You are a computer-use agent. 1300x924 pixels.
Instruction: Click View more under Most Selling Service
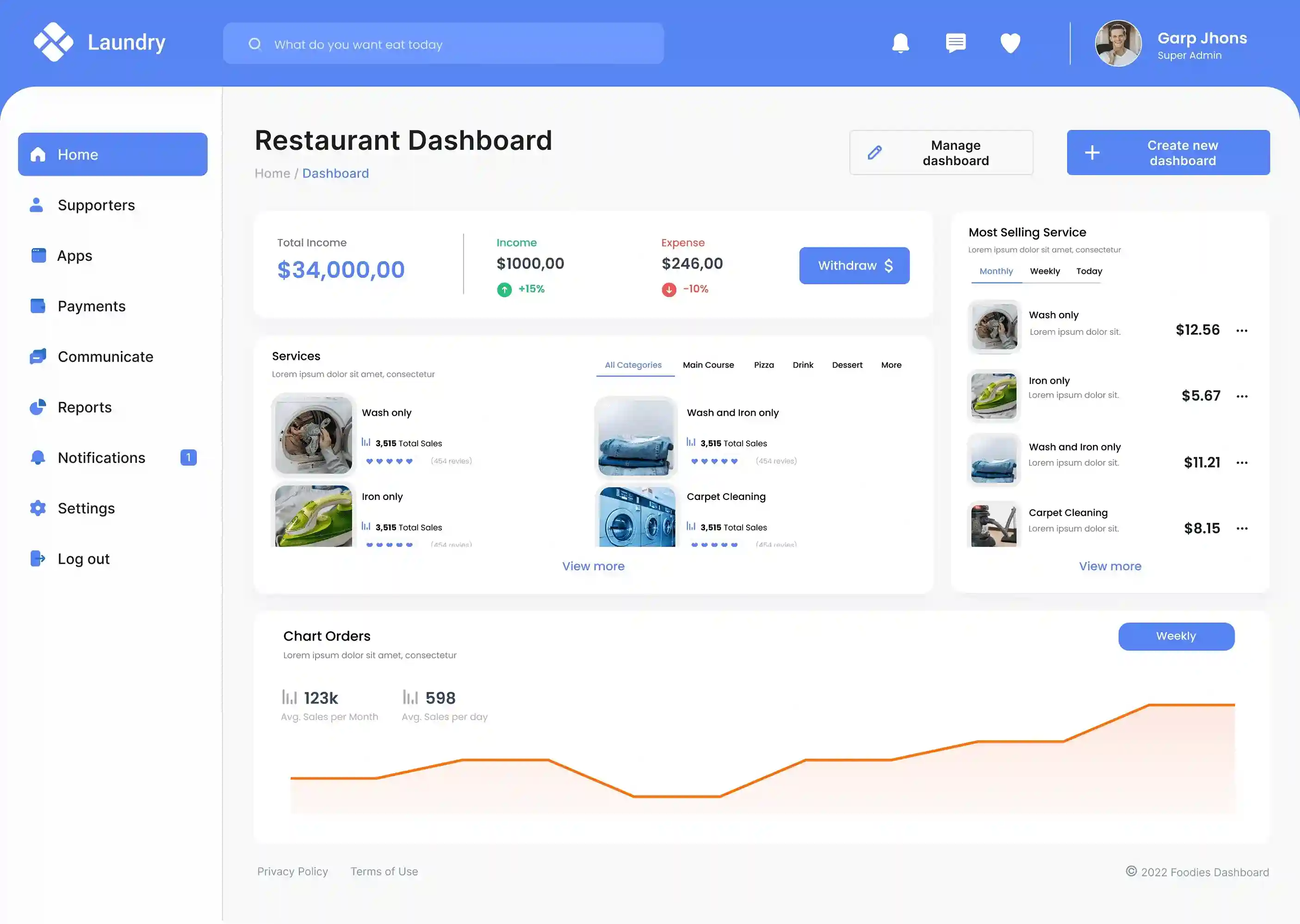[1110, 566]
